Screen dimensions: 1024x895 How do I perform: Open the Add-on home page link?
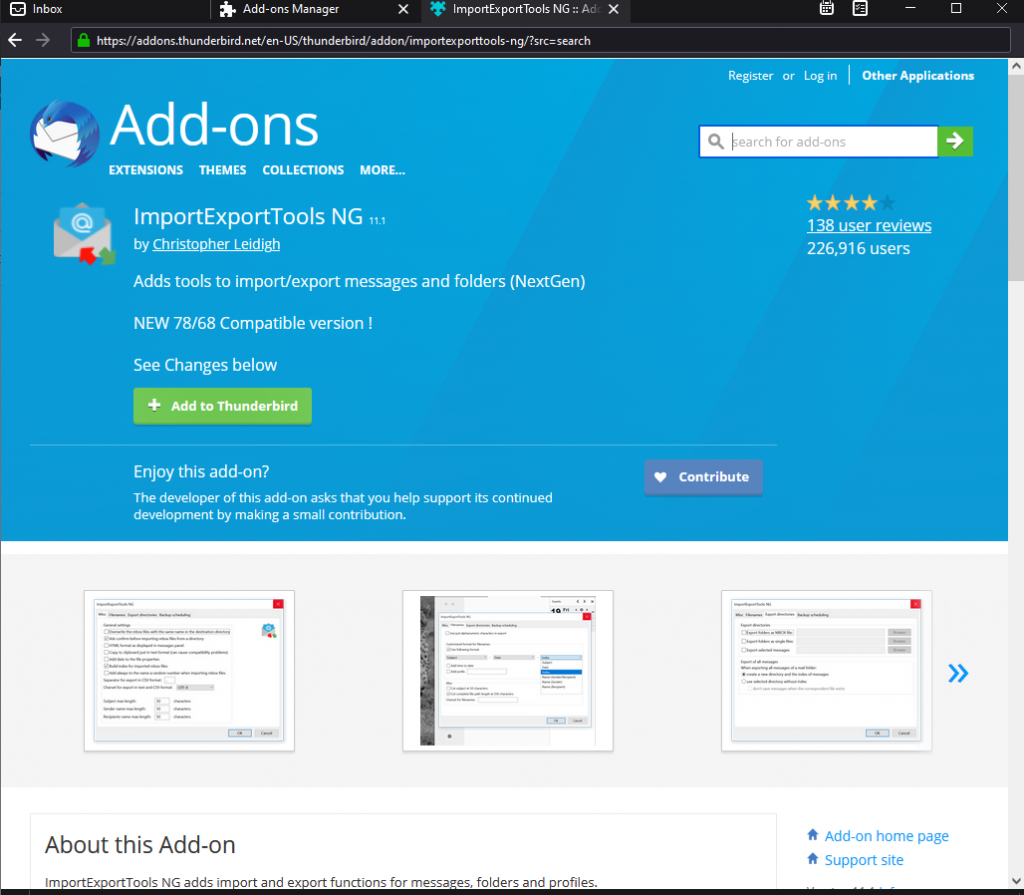coord(886,836)
